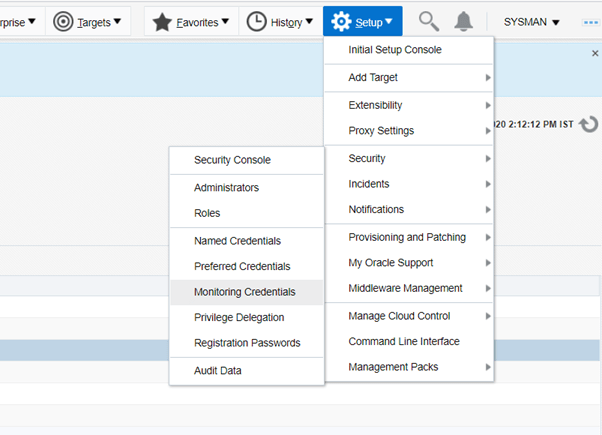Open the SYSMAN user dropdown
Image resolution: width=602 pixels, height=435 pixels.
531,22
